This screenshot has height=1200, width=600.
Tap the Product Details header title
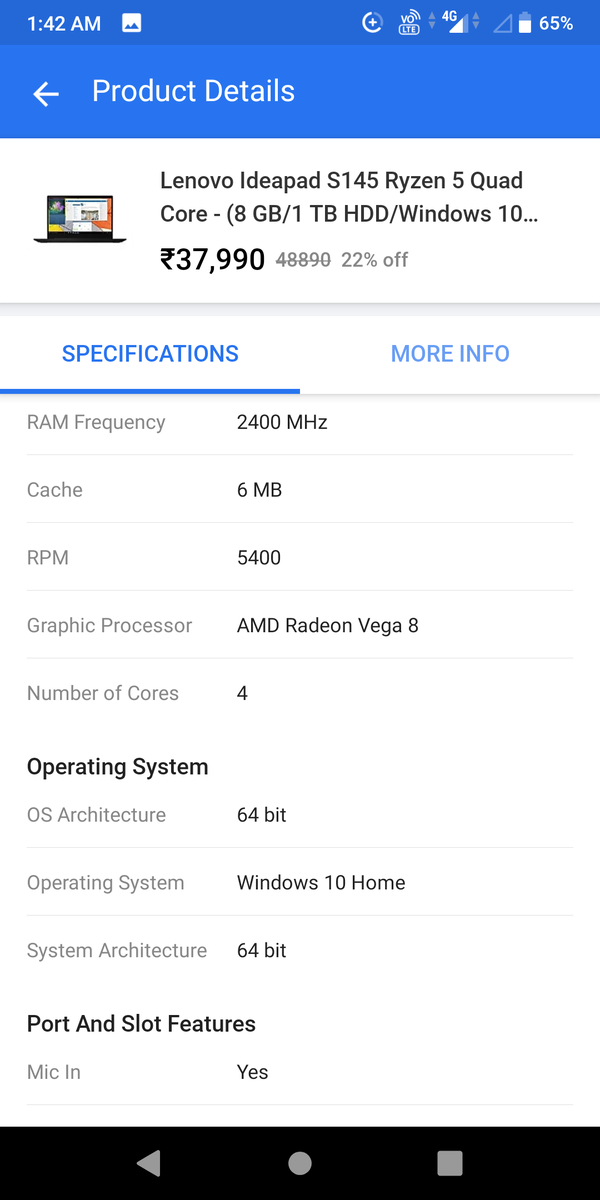[193, 91]
